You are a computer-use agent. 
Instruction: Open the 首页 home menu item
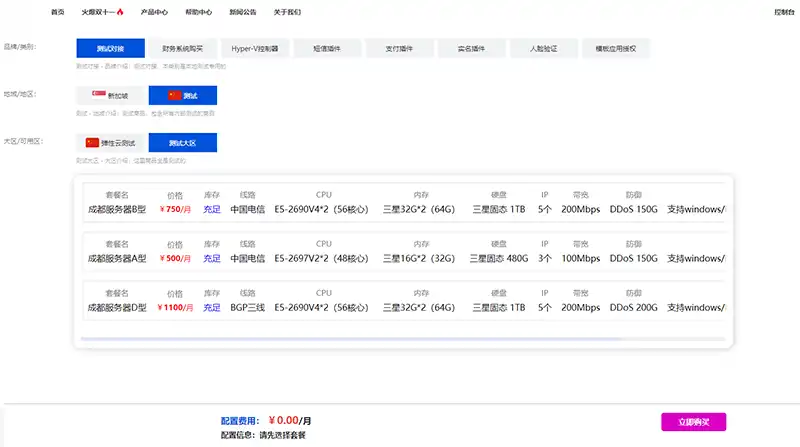[x=58, y=13]
